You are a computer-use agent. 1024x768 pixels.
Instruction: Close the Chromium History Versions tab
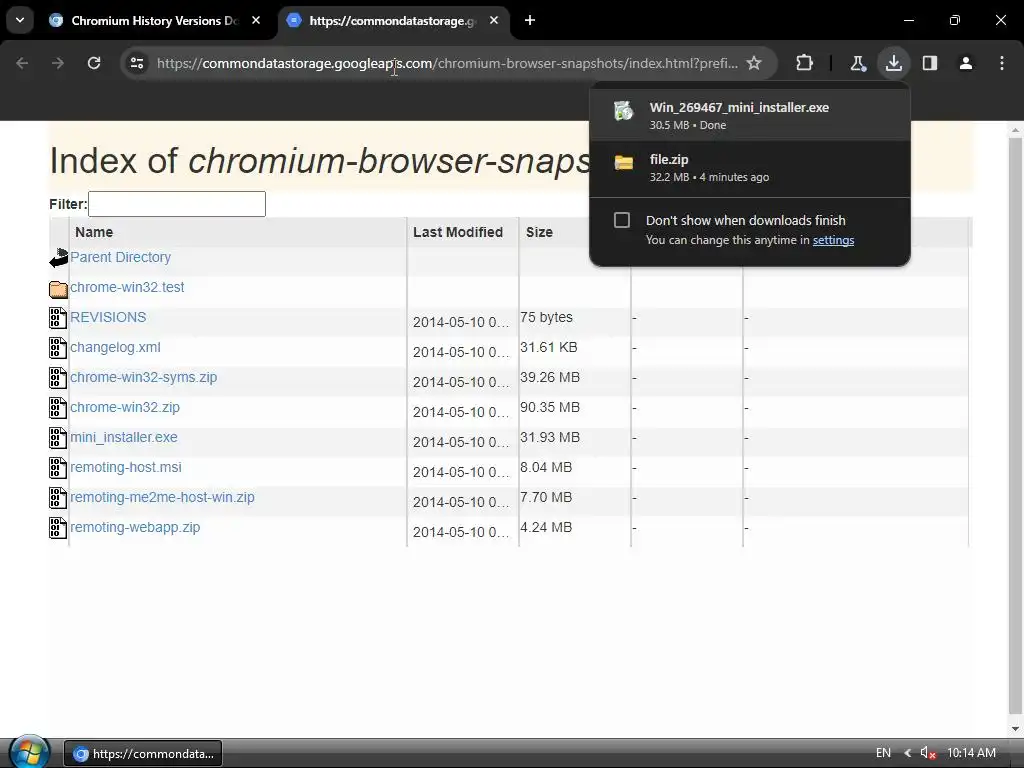(x=256, y=20)
